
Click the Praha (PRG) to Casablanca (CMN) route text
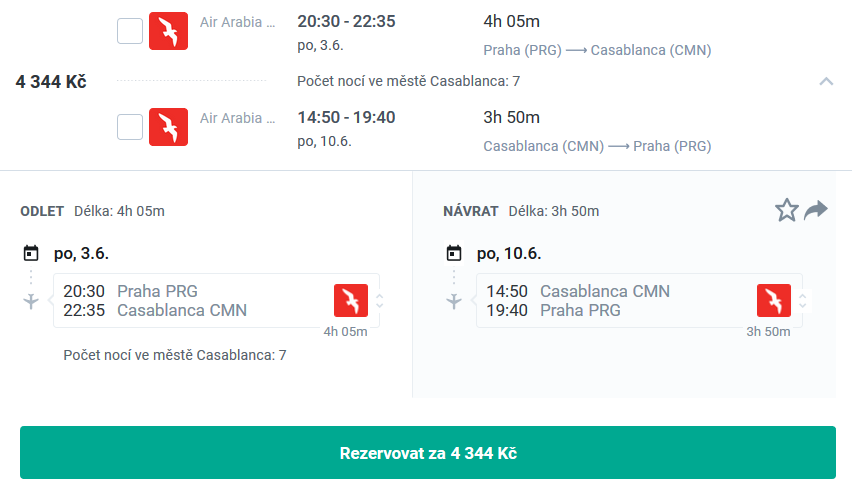click(x=597, y=50)
